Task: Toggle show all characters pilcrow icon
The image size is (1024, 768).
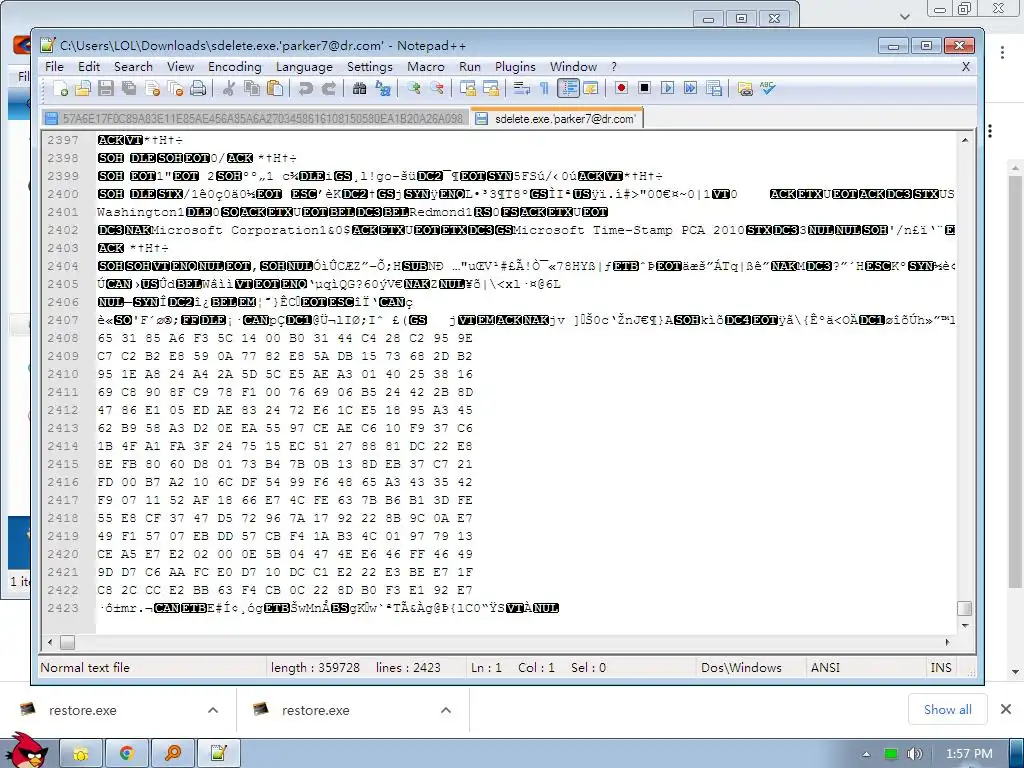Action: tap(544, 88)
